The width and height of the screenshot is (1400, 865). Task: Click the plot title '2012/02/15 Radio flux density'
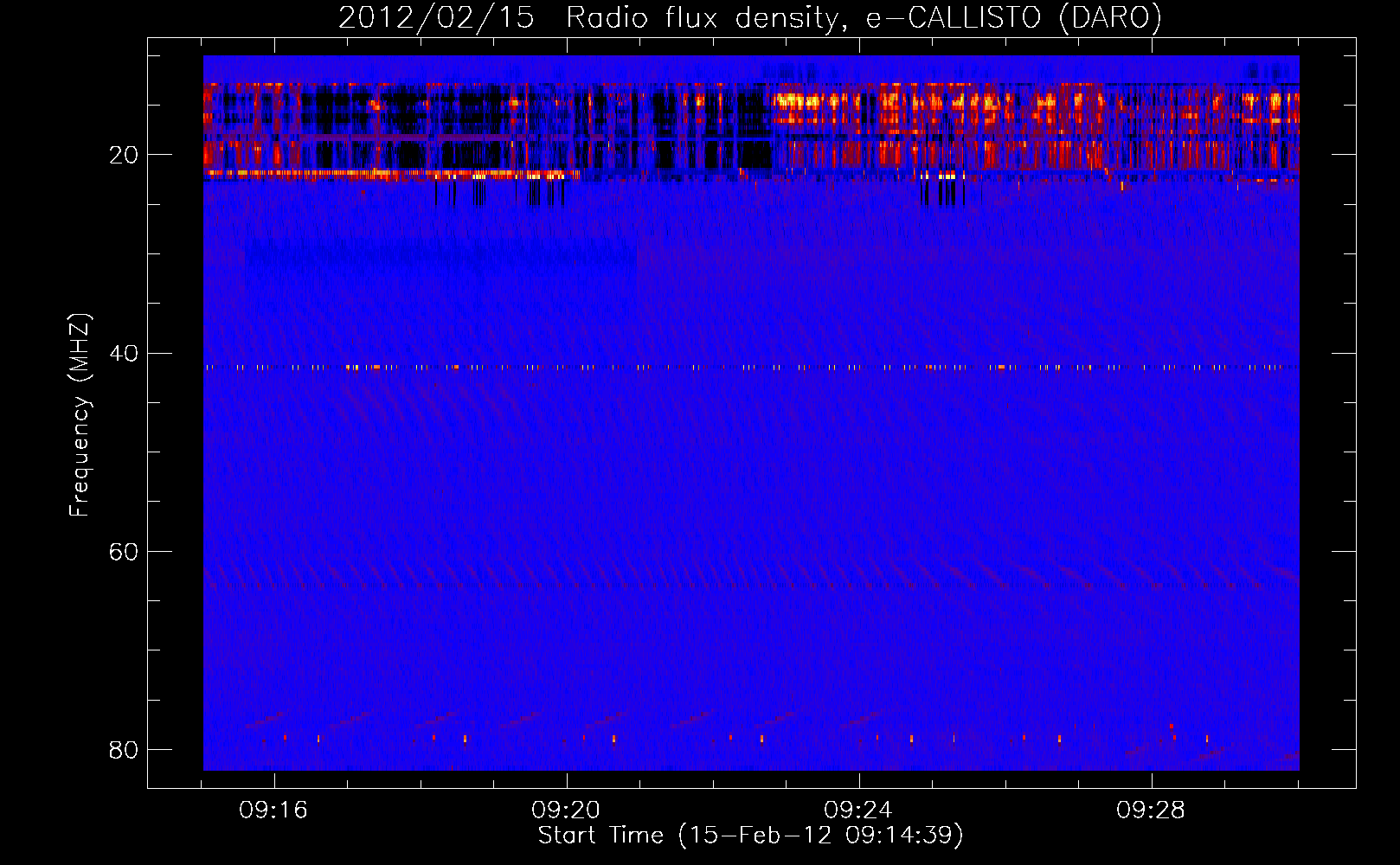click(x=588, y=18)
